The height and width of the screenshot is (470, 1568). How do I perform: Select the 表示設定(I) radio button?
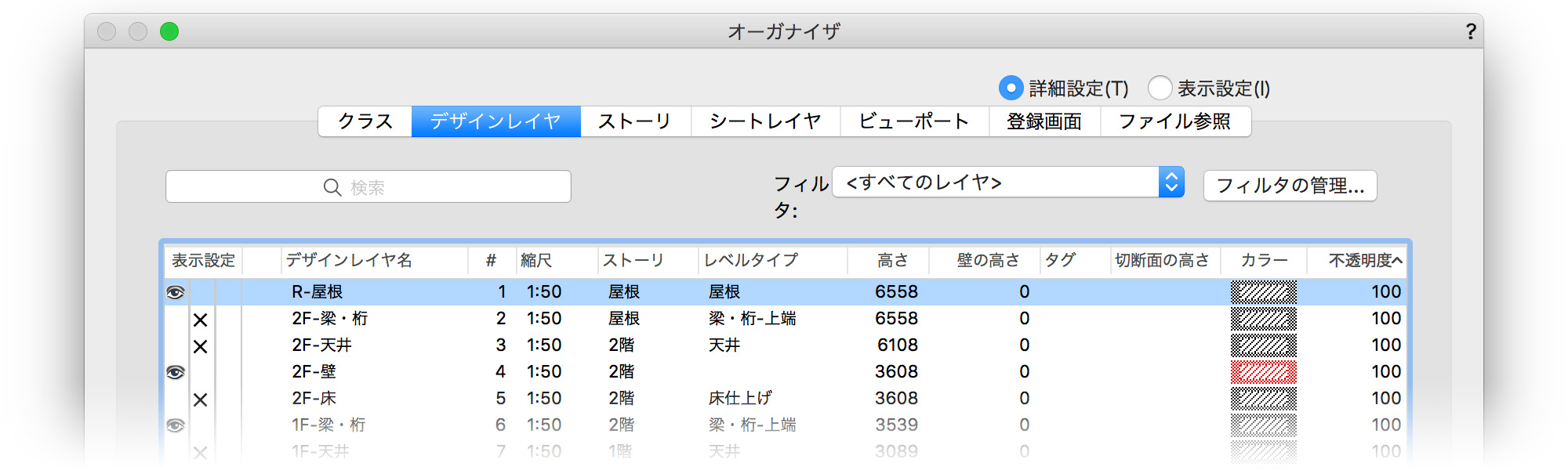1160,88
